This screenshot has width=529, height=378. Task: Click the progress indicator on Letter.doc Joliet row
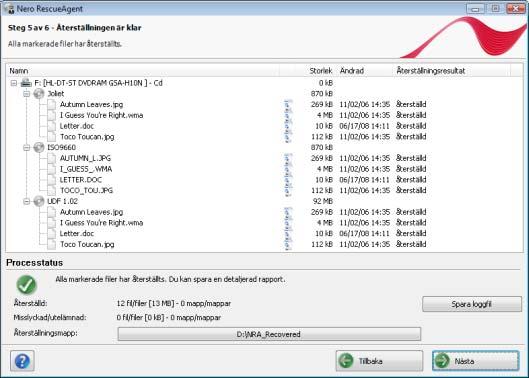pos(288,126)
